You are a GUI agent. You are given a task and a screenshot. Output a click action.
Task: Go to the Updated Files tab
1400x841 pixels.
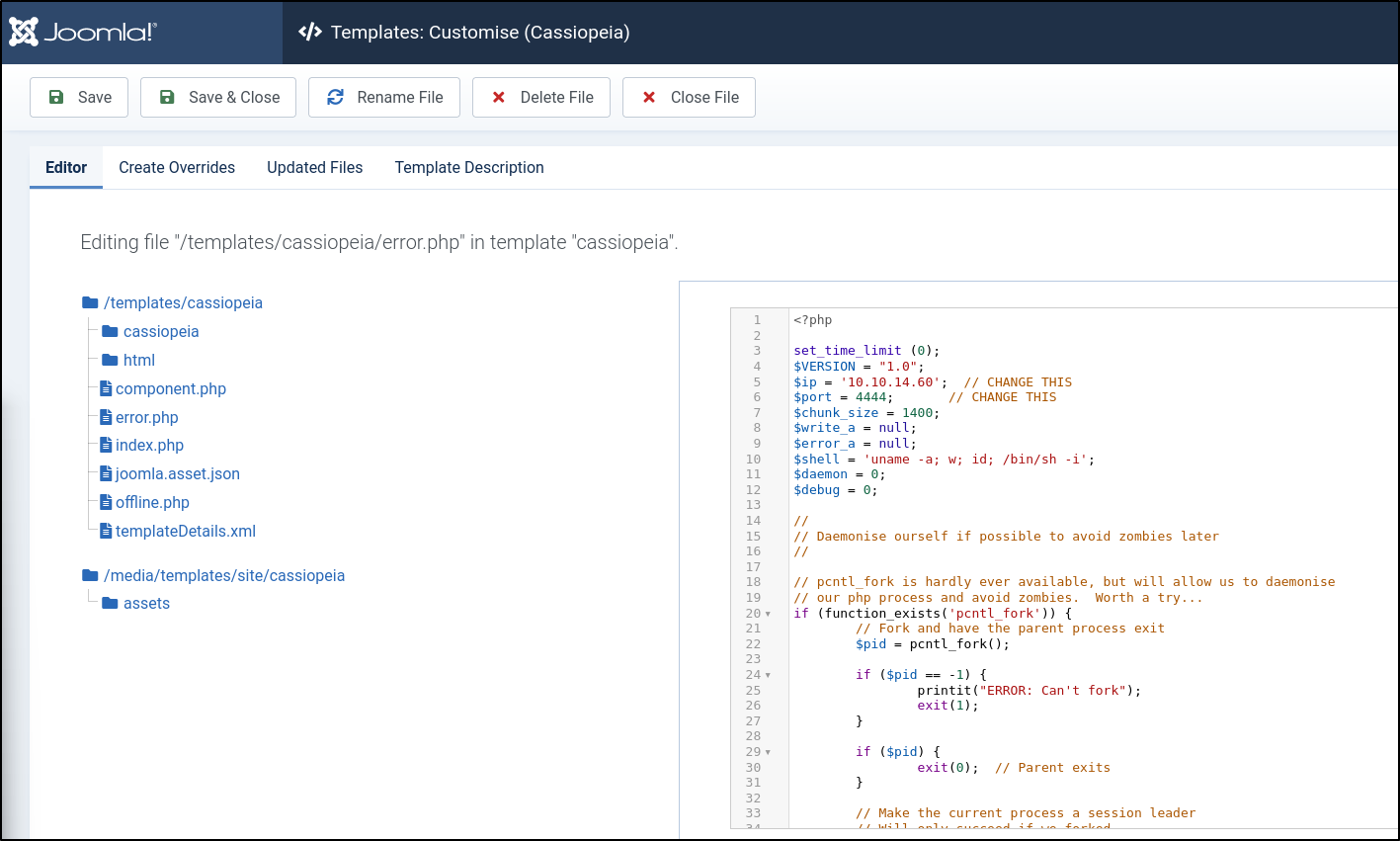(x=315, y=167)
